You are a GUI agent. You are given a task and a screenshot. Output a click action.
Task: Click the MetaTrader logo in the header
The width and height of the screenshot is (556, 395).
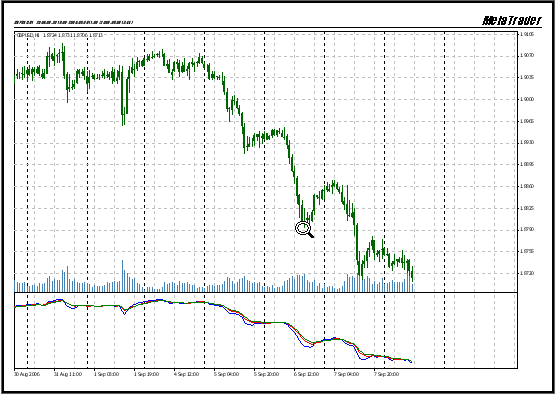[512, 21]
